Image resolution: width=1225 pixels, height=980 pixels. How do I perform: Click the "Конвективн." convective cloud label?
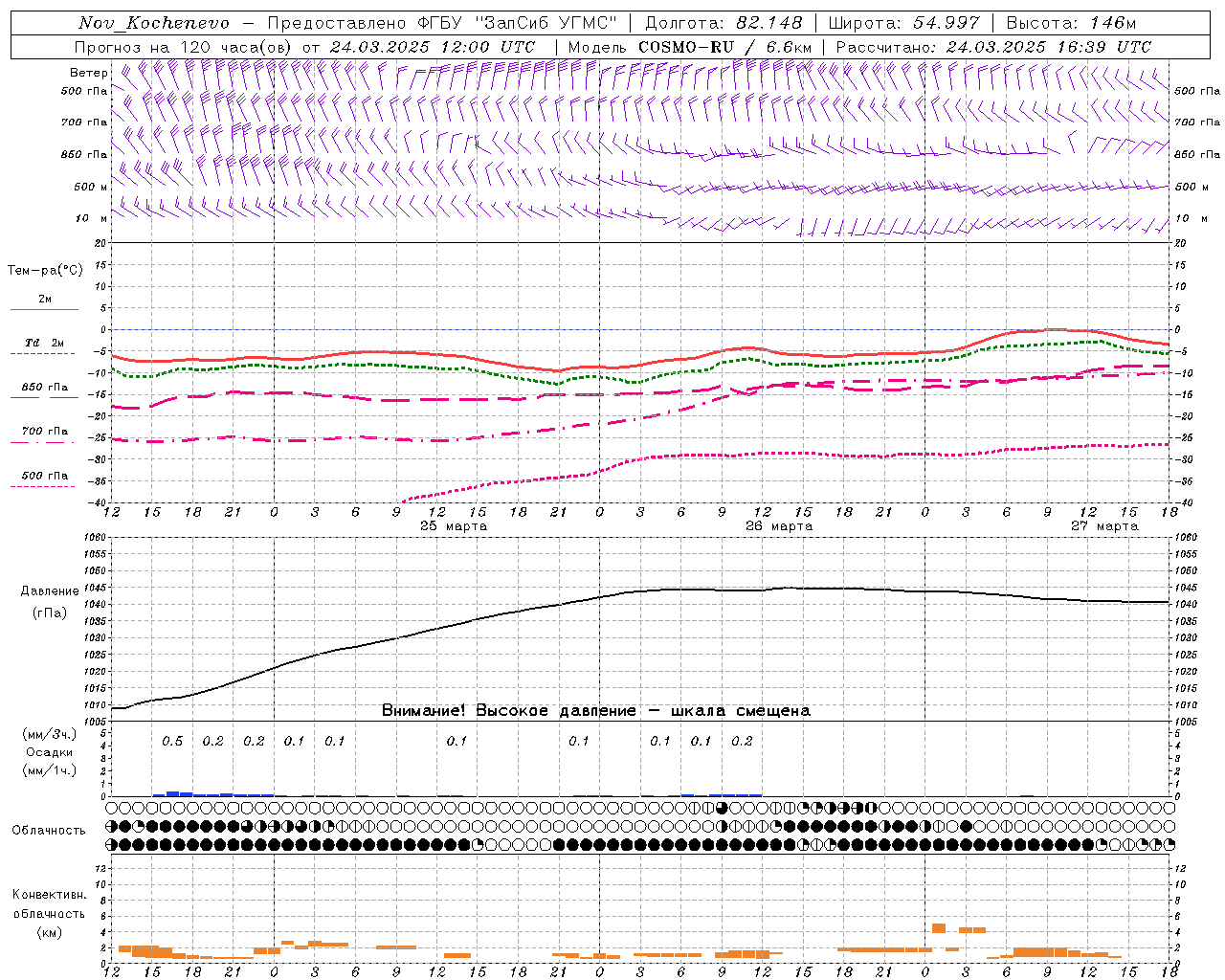[49, 895]
